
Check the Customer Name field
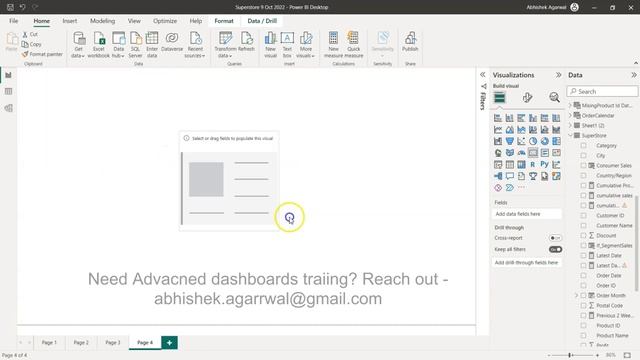pos(583,225)
